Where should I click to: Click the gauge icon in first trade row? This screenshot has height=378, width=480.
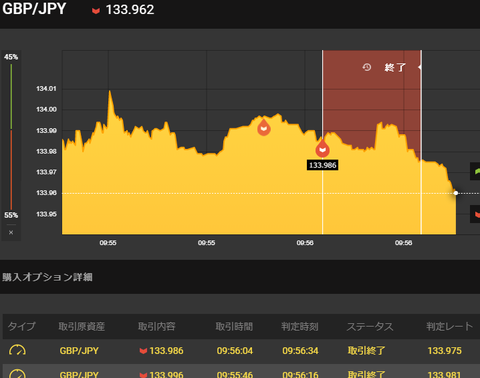coord(17,350)
